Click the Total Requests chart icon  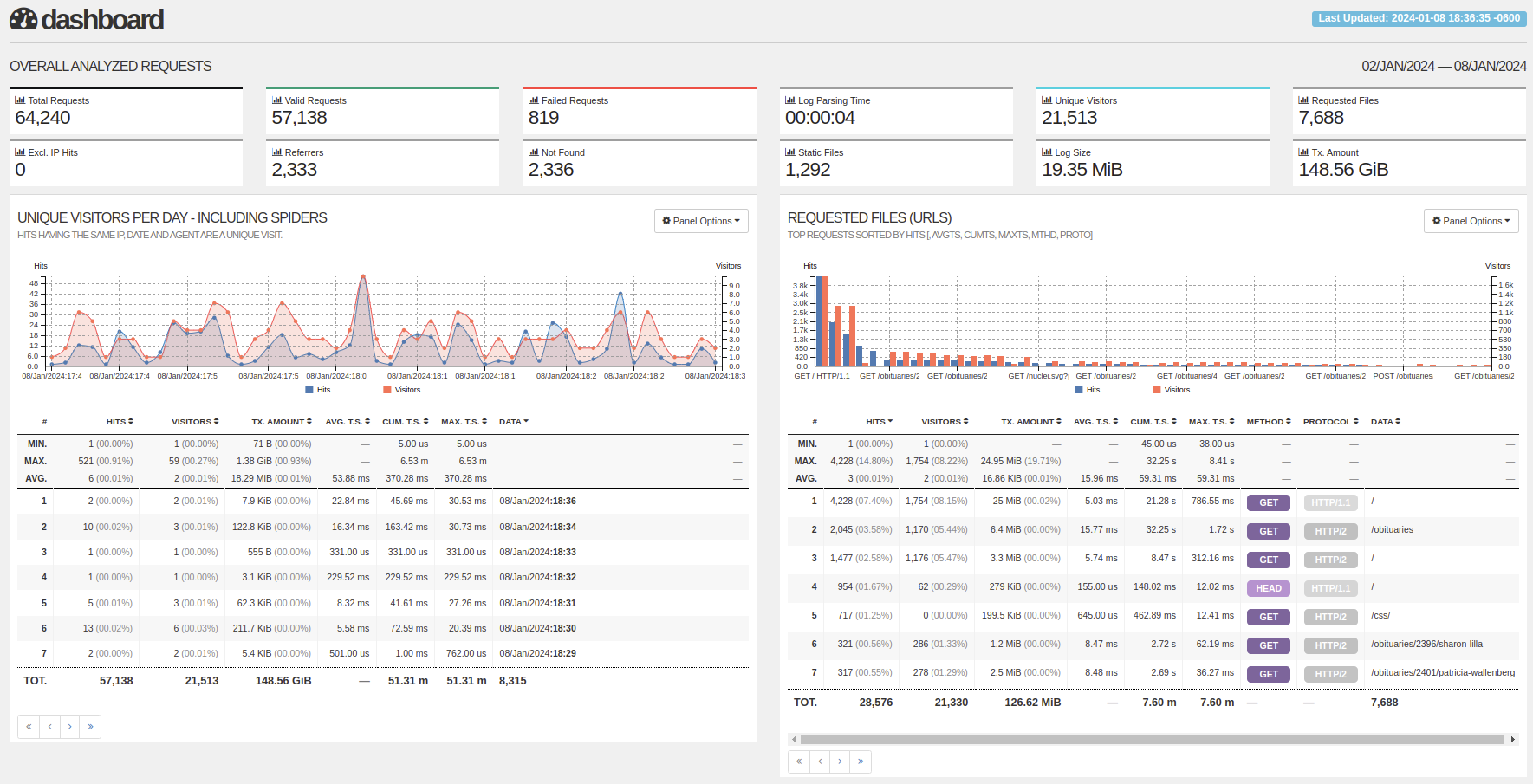point(20,100)
